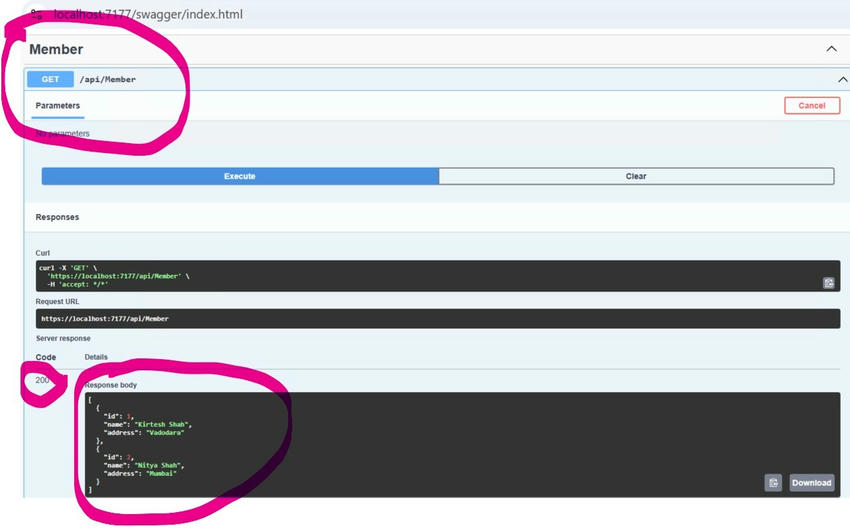The height and width of the screenshot is (528, 850).
Task: Click the /api/Member endpoint path
Action: 108,80
